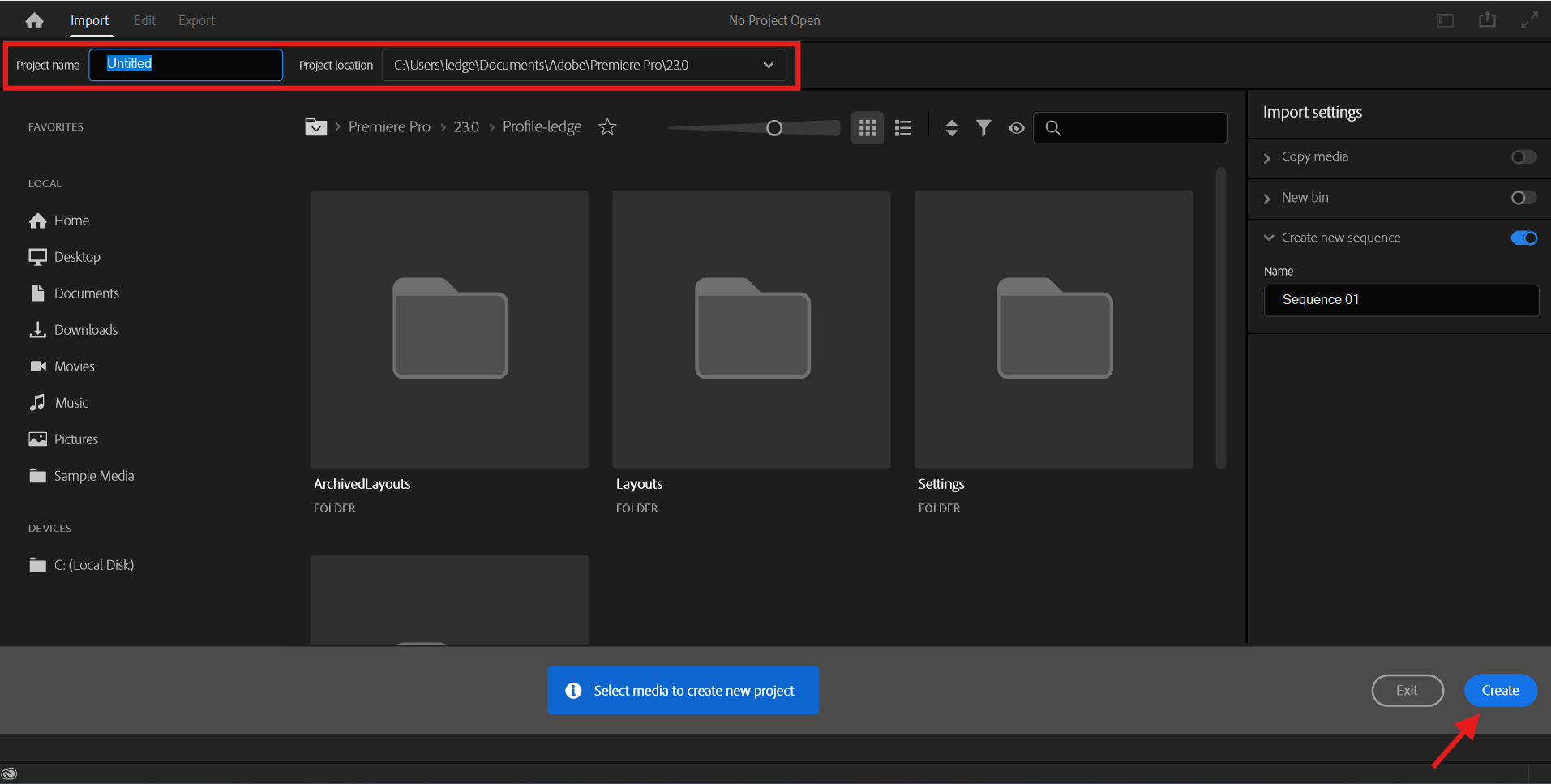
Task: Toggle media preview with the eye icon
Action: pos(1016,127)
